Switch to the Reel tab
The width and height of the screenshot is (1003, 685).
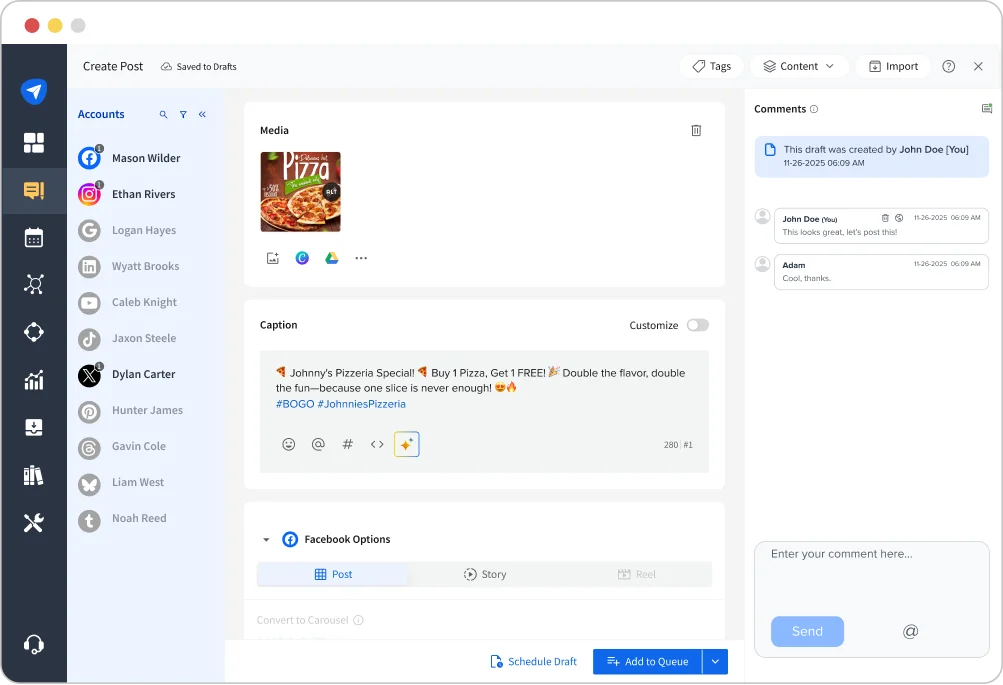coord(636,574)
